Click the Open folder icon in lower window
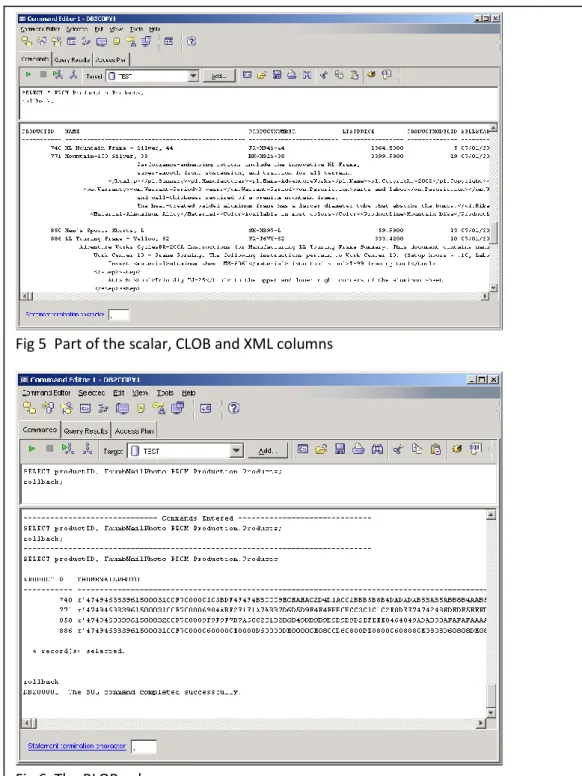Image resolution: width=582 pixels, height=776 pixels. tap(321, 449)
